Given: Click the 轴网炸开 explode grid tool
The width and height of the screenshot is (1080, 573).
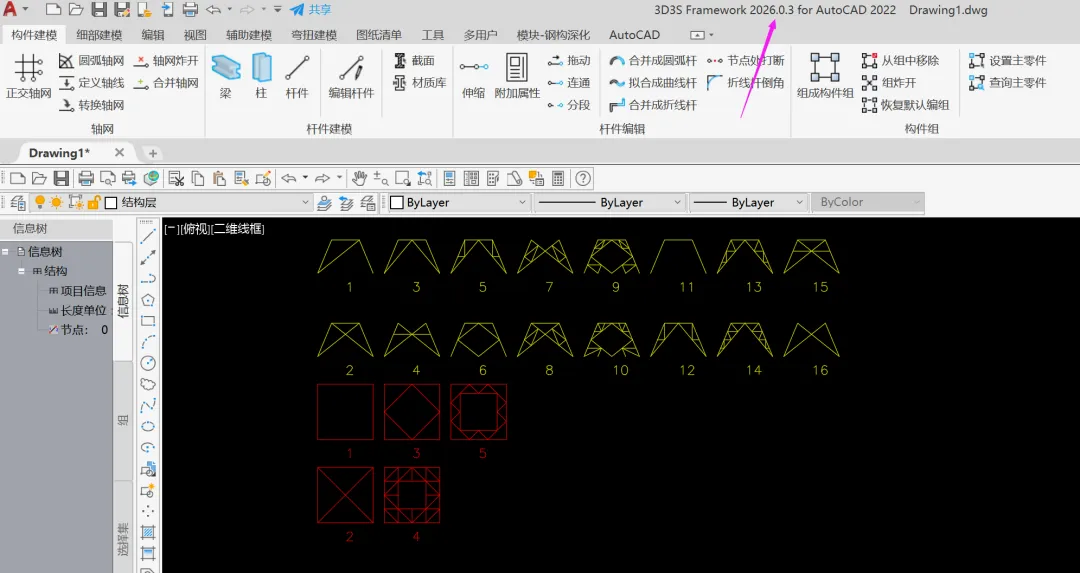Looking at the screenshot, I should [x=167, y=61].
